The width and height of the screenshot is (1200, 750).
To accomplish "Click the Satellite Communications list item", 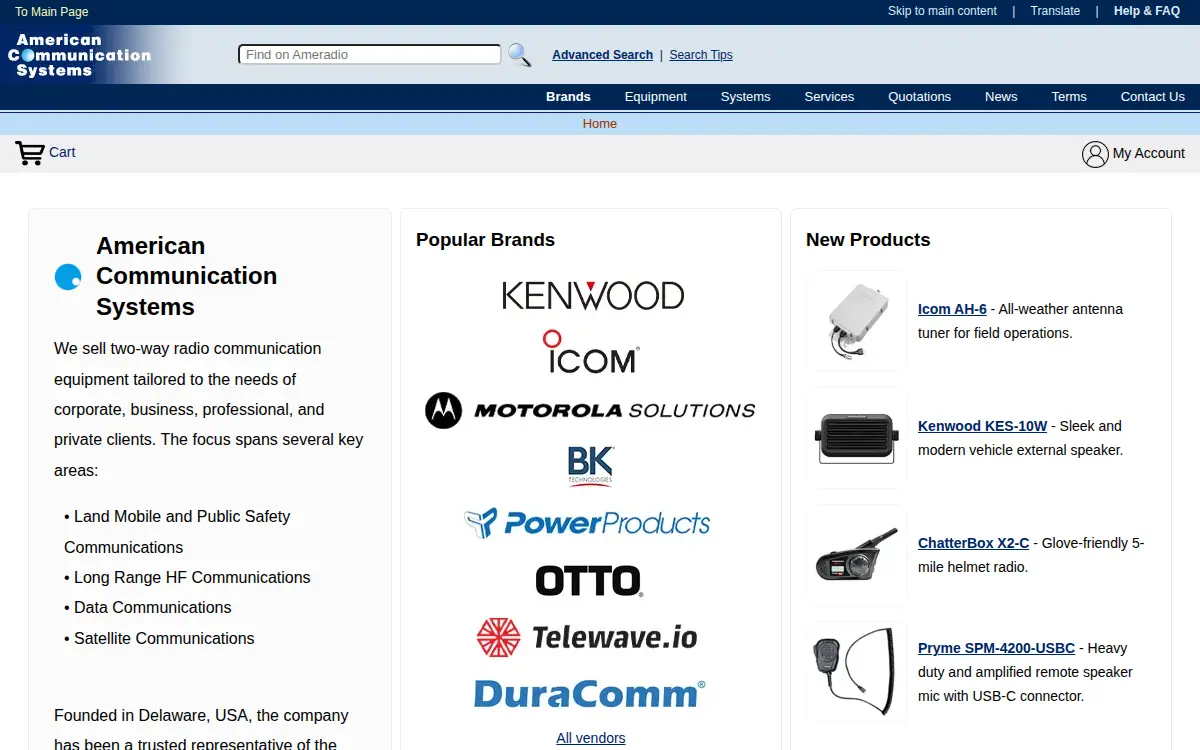I will [x=164, y=638].
